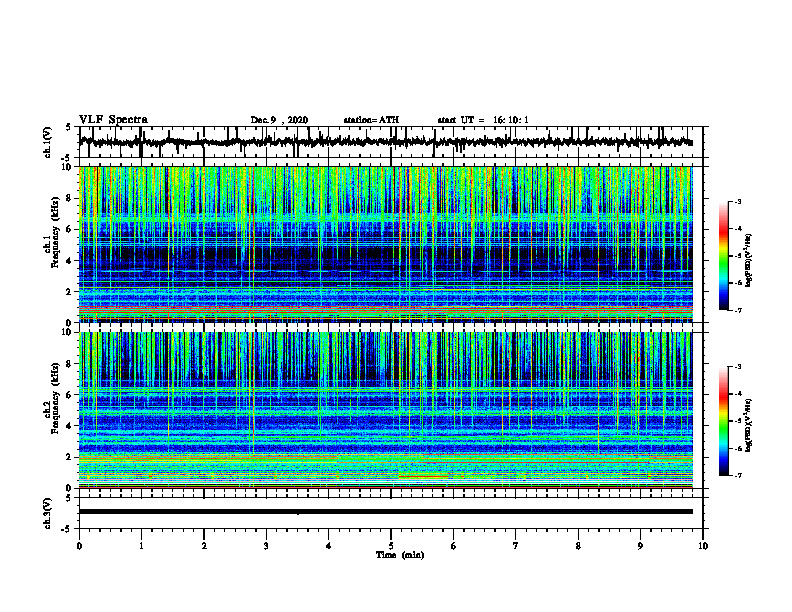792x612 pixels.
Task: Click time axis tick label "0"
Action: point(79,546)
